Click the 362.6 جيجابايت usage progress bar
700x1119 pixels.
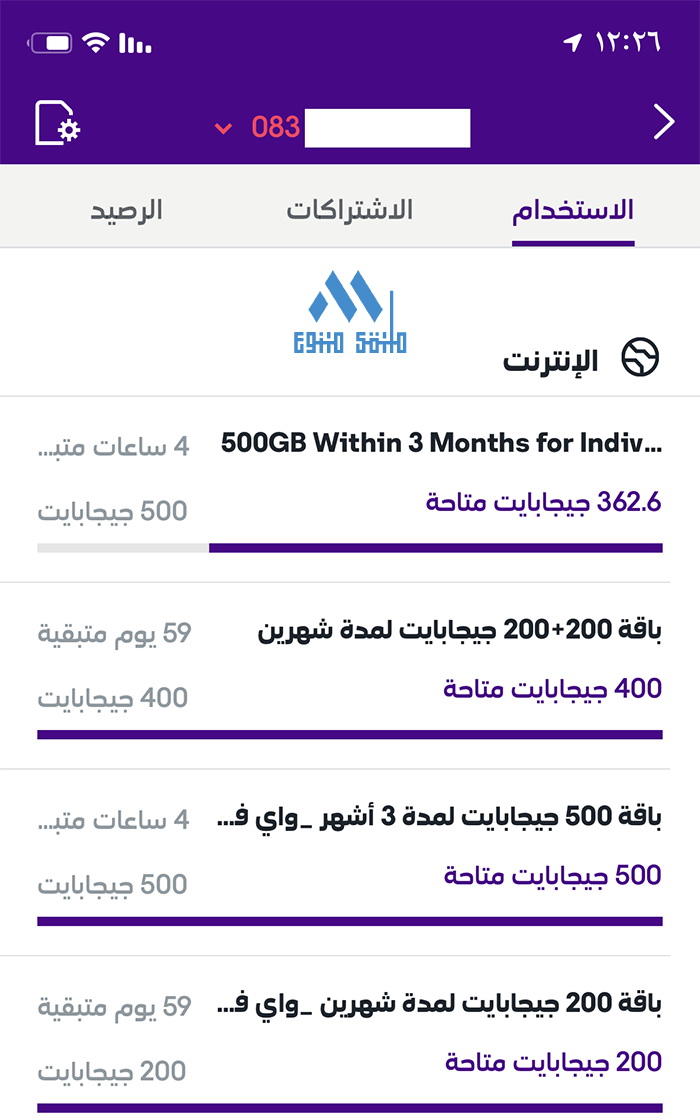[350, 548]
